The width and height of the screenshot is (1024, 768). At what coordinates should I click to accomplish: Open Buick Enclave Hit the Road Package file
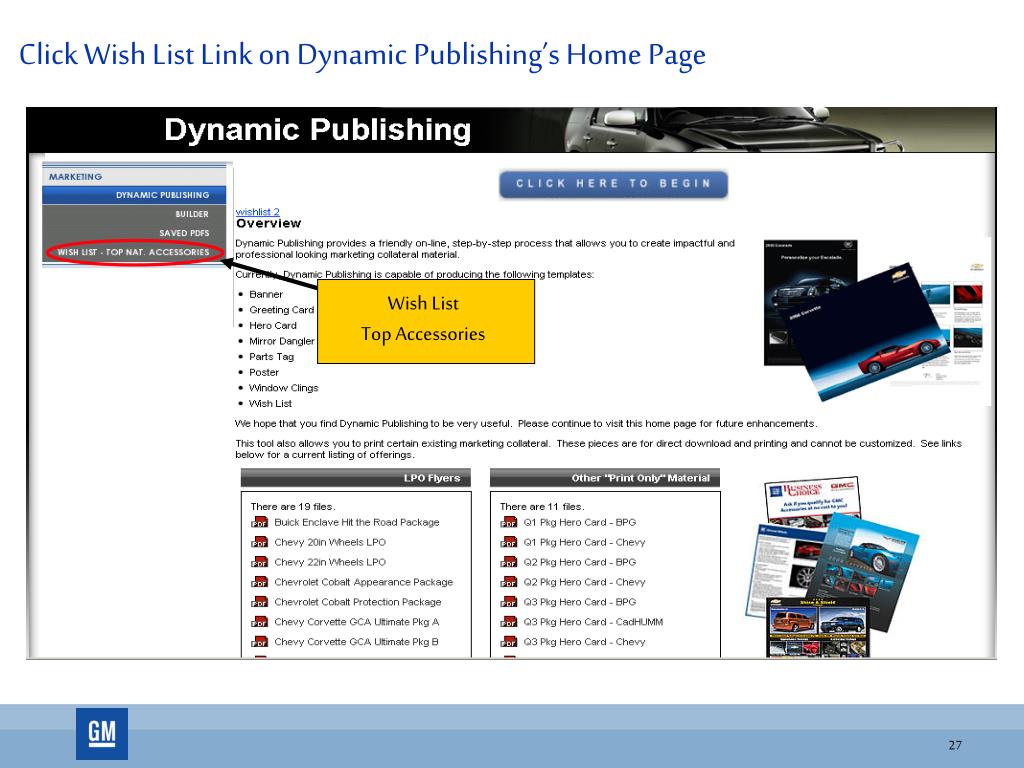click(x=357, y=522)
